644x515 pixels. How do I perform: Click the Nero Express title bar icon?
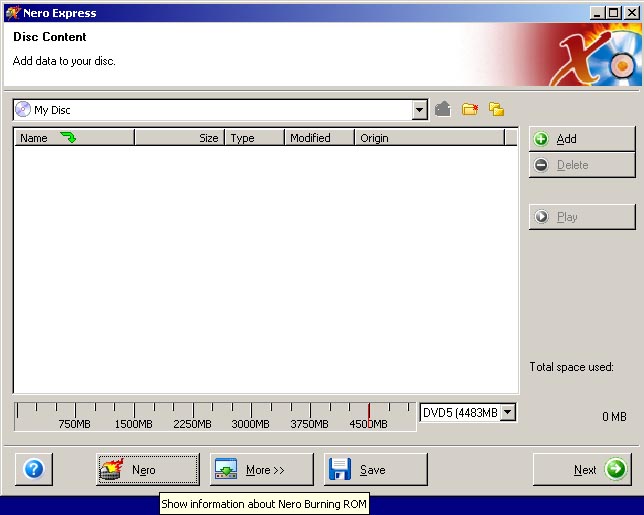point(13,13)
